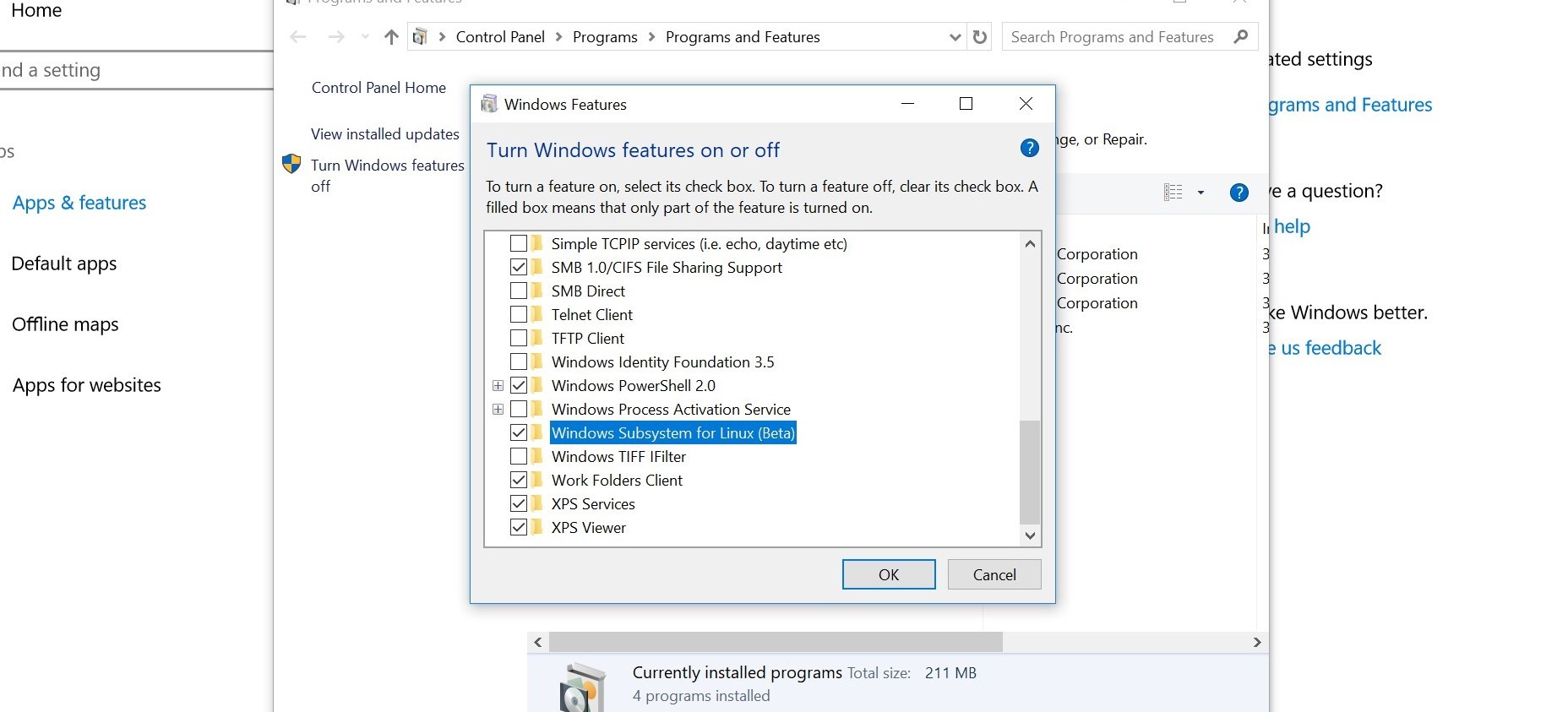Click the view options list icon
The image size is (1568, 712).
pos(1173,193)
